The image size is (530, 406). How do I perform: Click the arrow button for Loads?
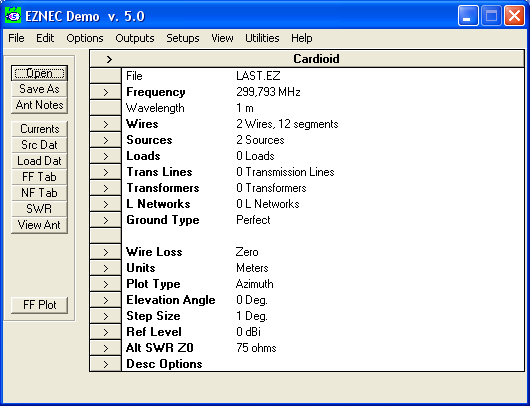pyautogui.click(x=106, y=156)
